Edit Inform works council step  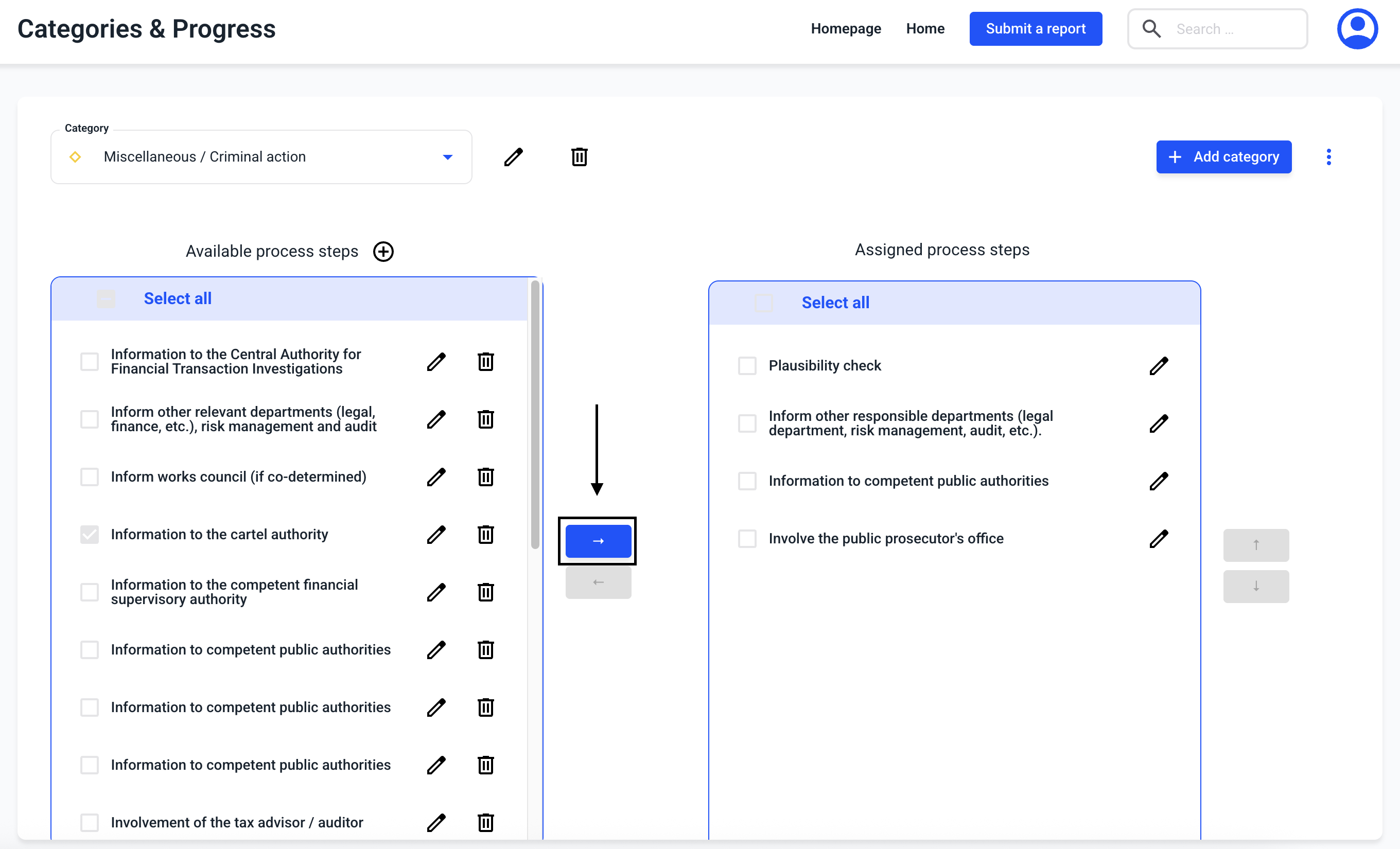point(436,477)
